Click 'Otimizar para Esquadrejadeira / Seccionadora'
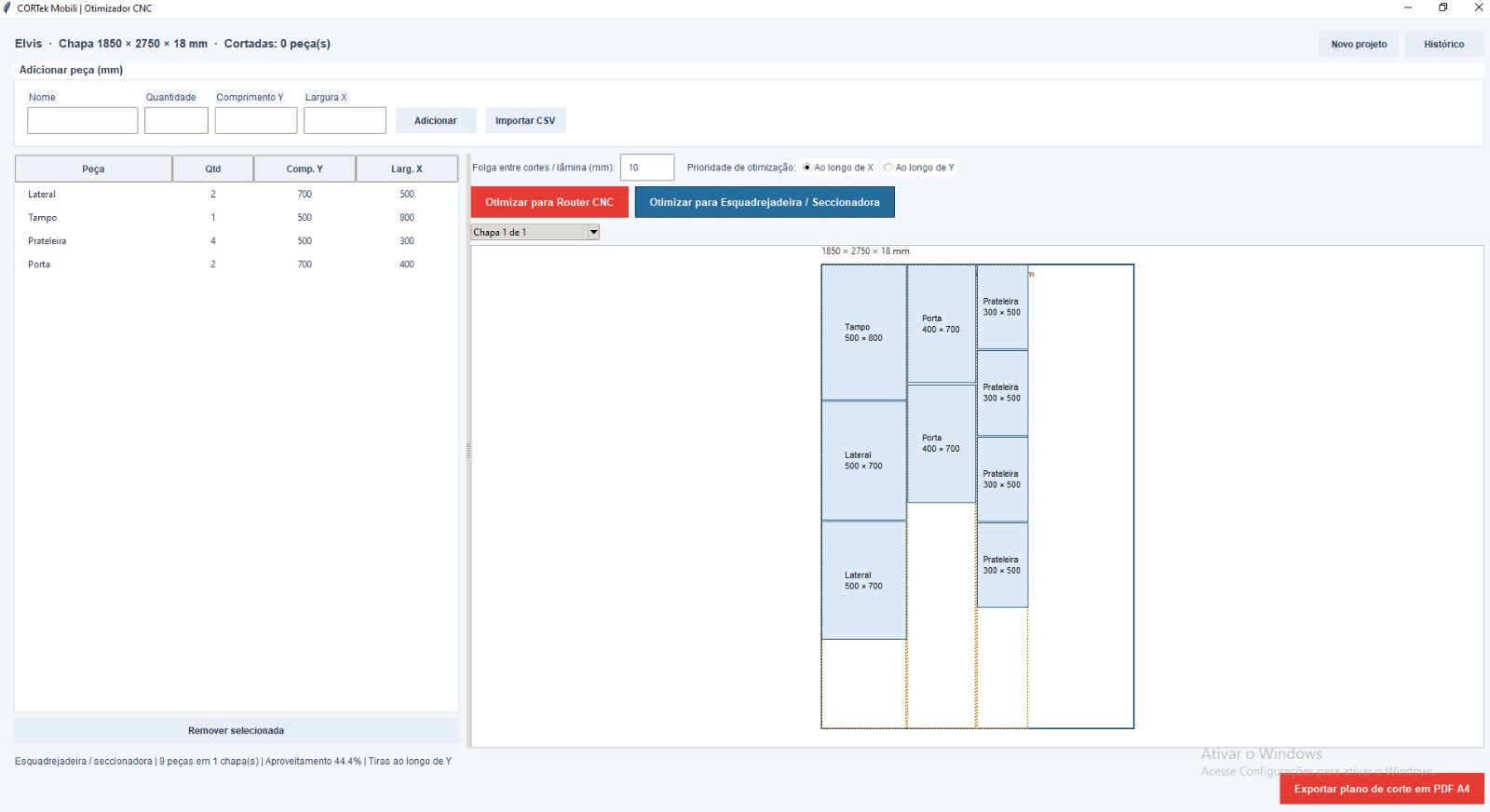This screenshot has height=812, width=1490. click(765, 202)
